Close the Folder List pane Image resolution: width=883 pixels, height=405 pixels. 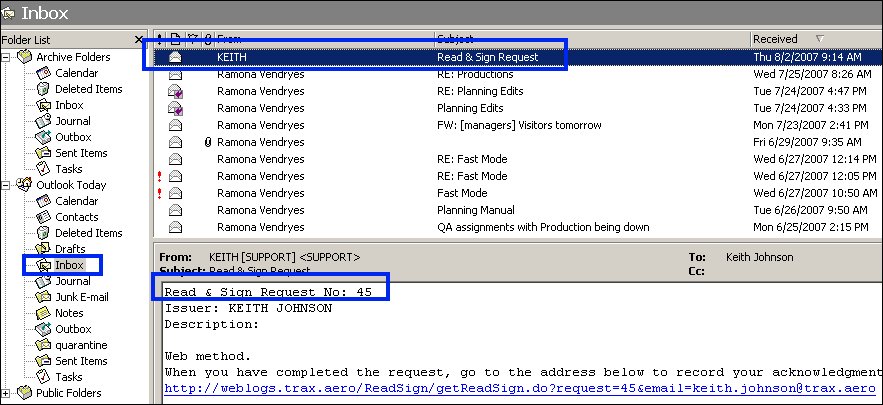[139, 40]
